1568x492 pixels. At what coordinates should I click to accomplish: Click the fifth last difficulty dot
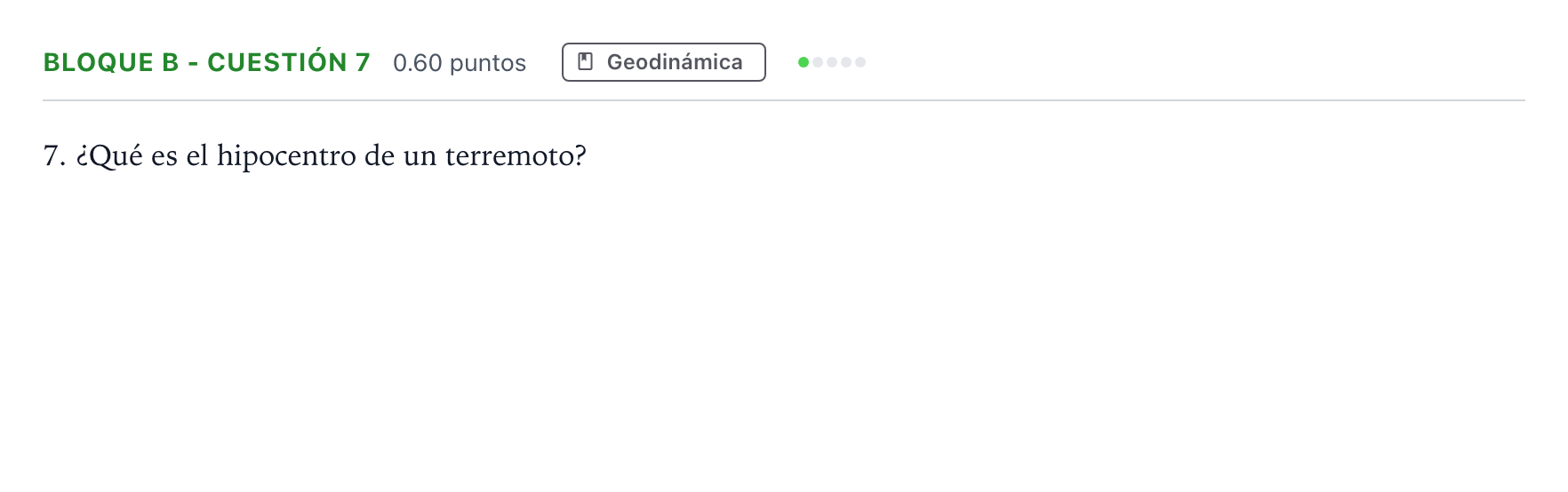[x=860, y=62]
